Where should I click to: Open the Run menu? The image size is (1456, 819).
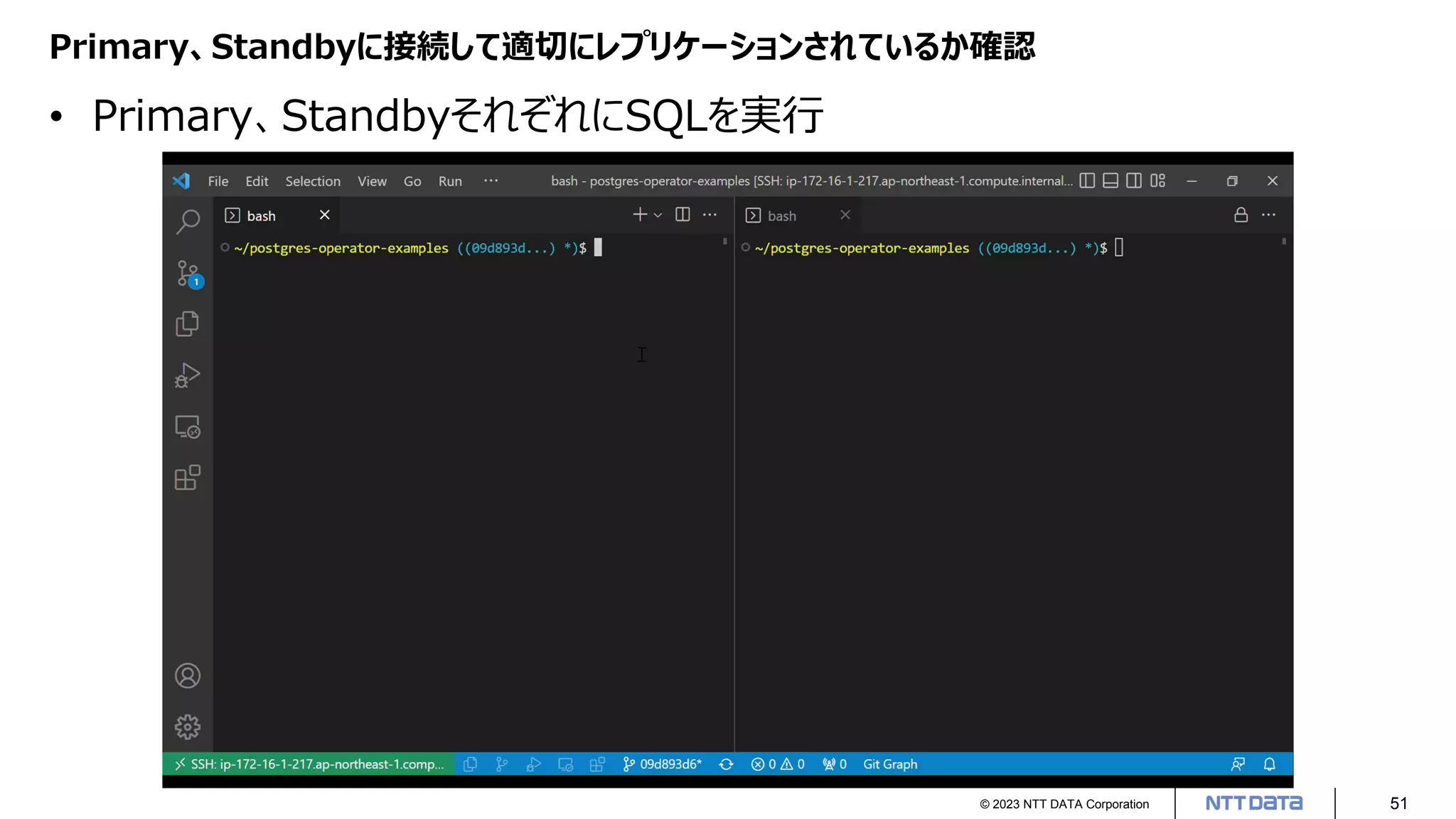pos(450,181)
